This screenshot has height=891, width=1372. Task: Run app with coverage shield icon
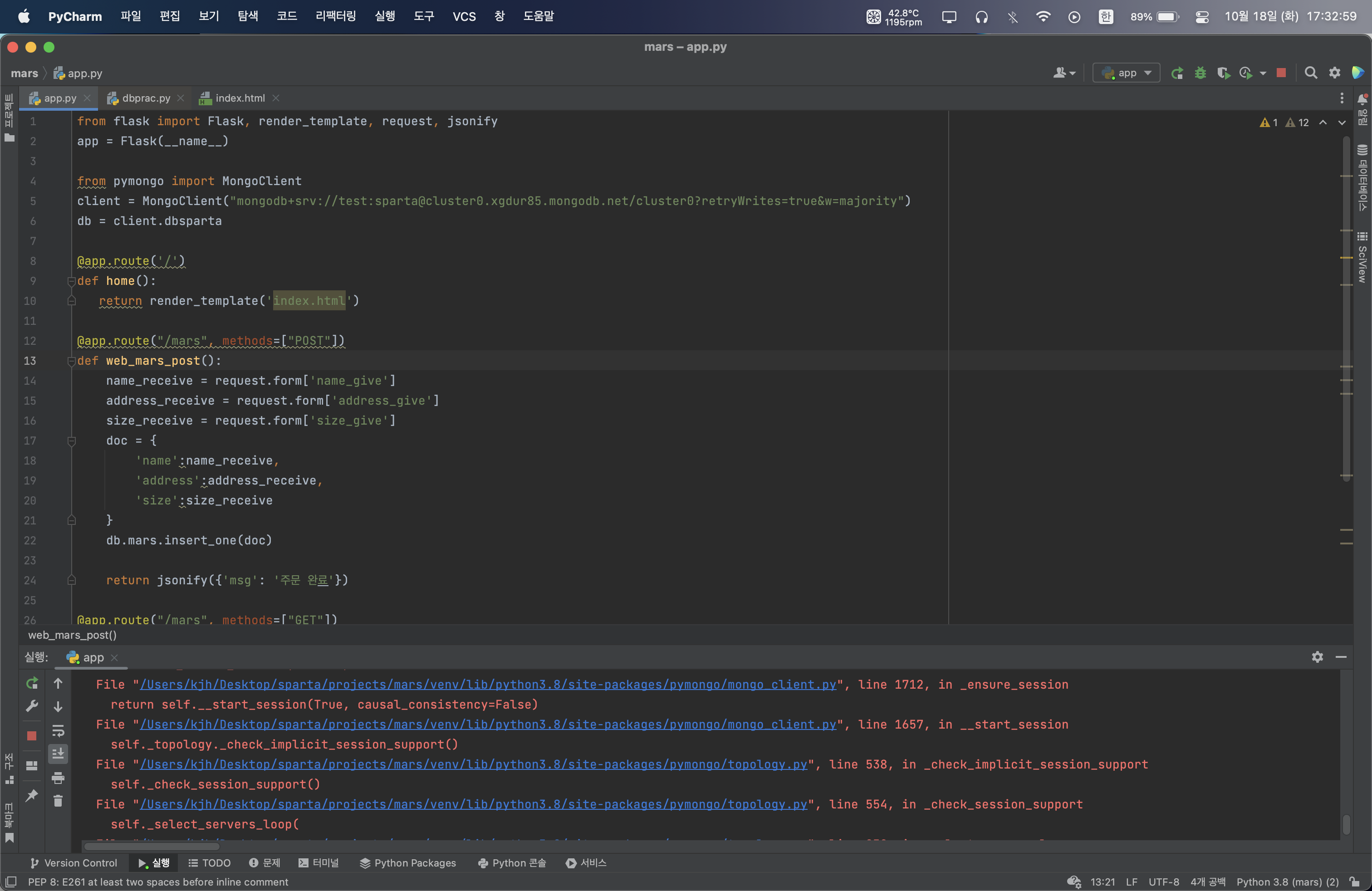[1223, 73]
